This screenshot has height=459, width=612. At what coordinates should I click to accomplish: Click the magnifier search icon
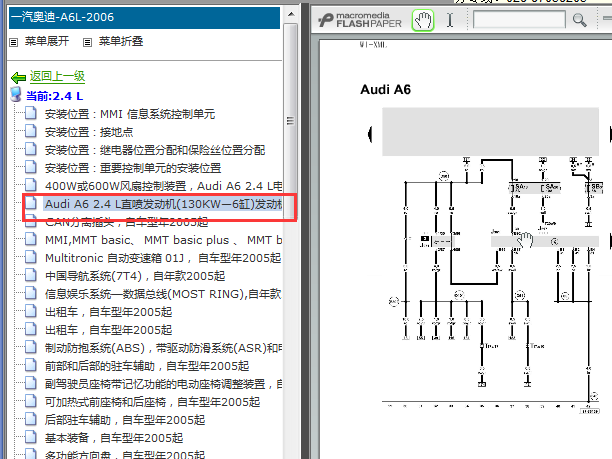tap(579, 20)
